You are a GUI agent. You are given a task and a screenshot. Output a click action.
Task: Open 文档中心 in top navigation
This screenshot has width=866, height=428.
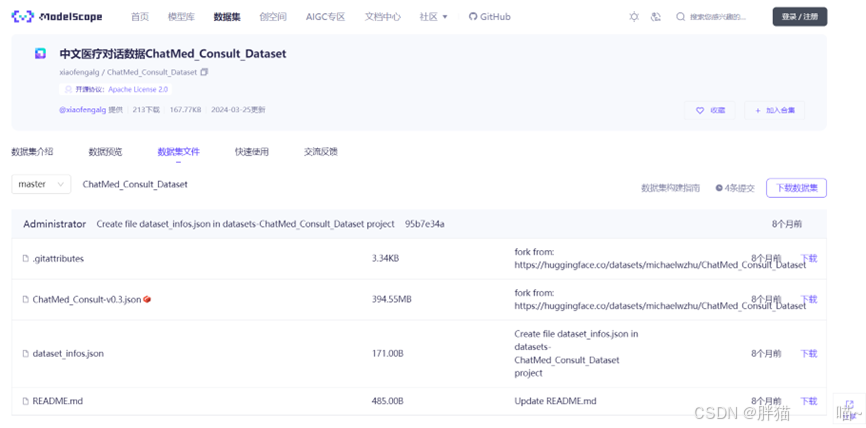383,17
